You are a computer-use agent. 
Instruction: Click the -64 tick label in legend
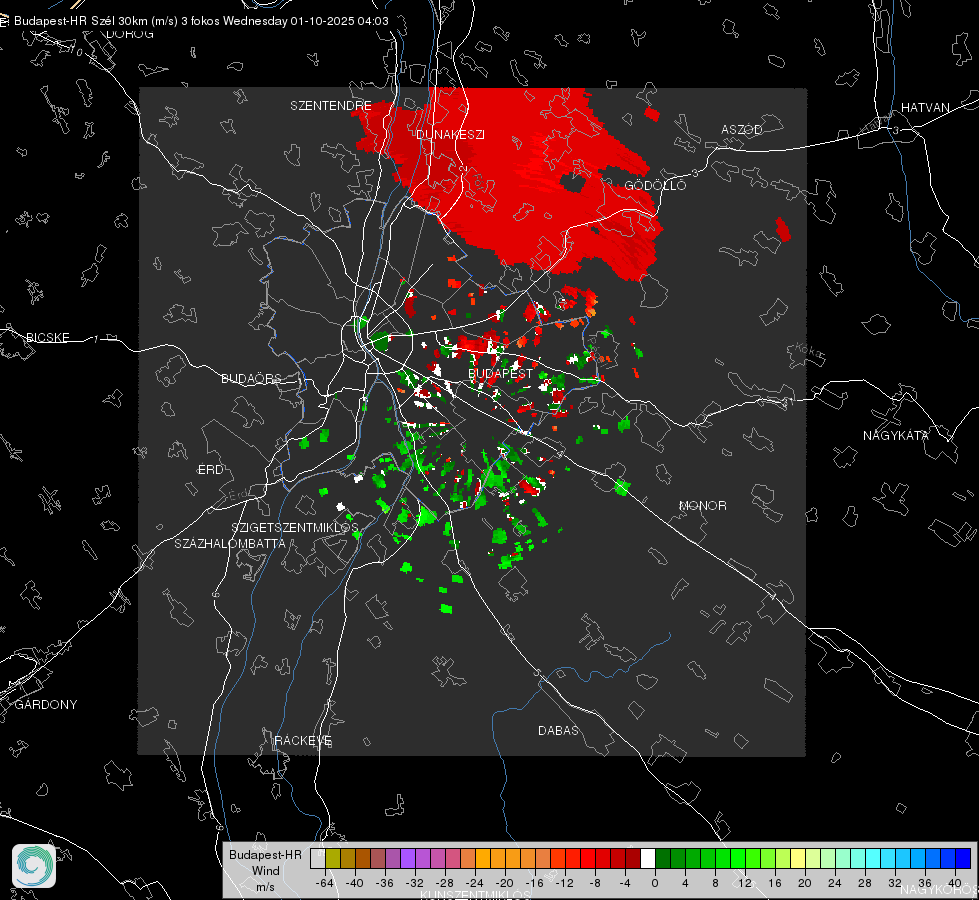[x=325, y=883]
